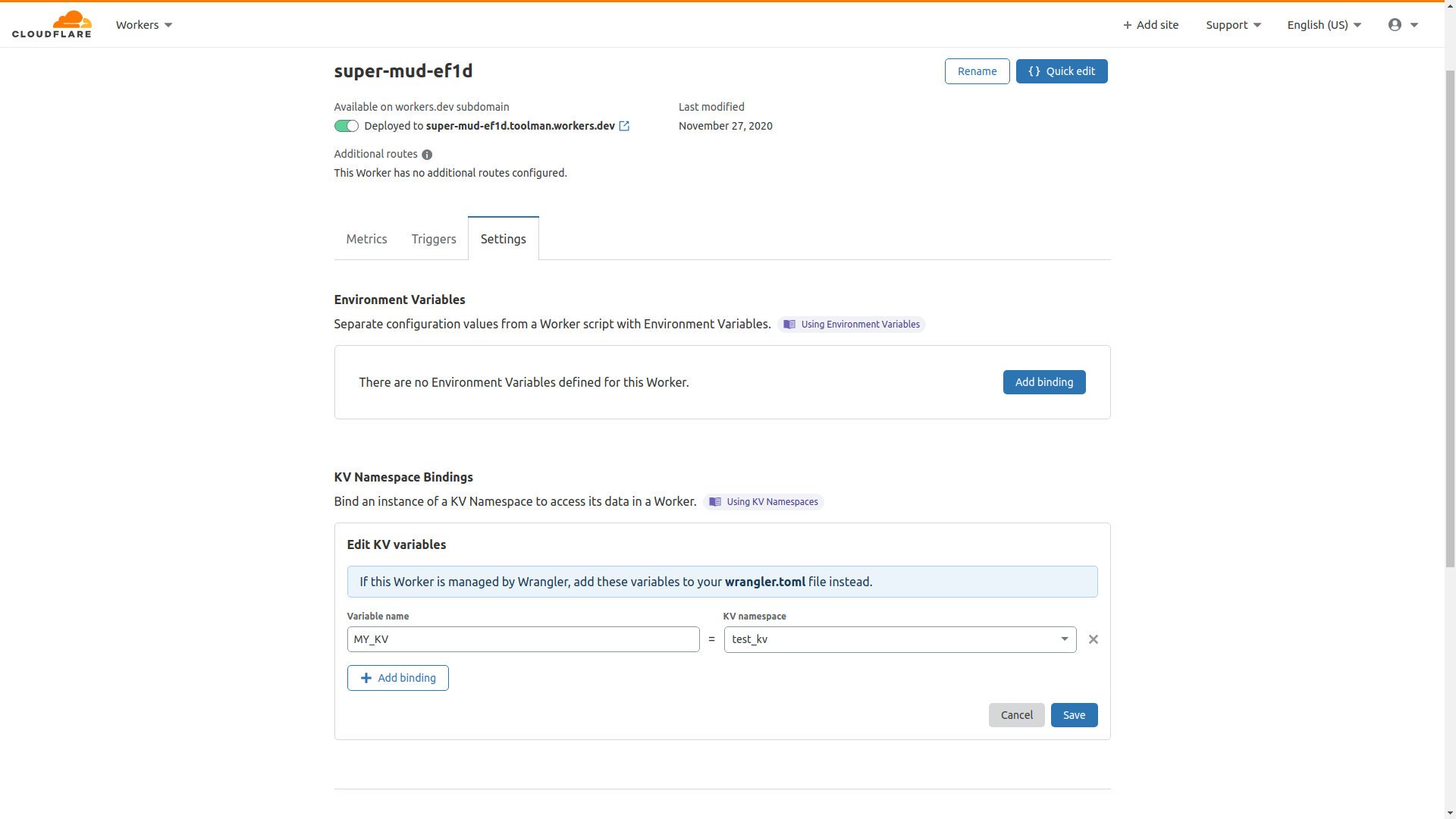Click Additional routes info icon

coord(427,155)
